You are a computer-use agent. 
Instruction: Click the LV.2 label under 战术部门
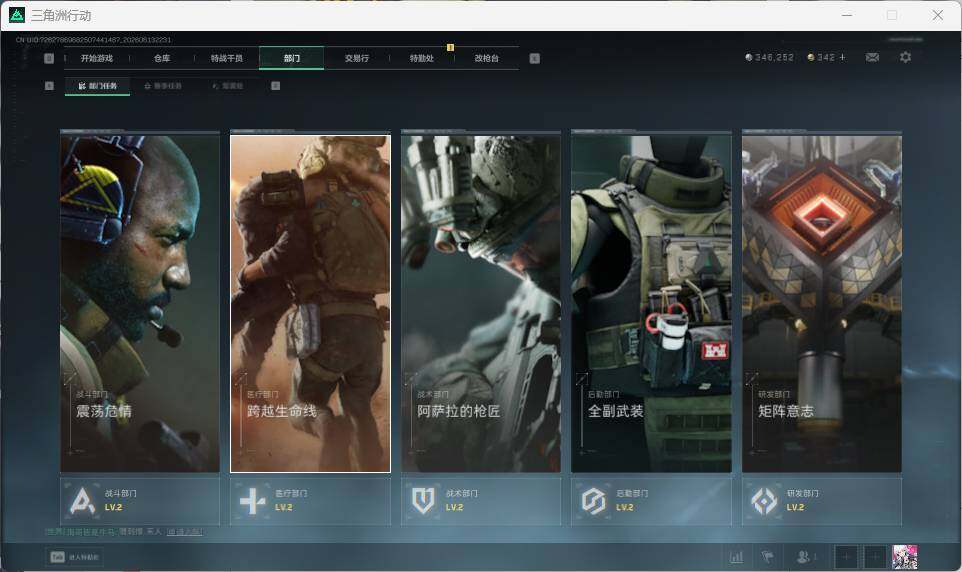pos(454,508)
